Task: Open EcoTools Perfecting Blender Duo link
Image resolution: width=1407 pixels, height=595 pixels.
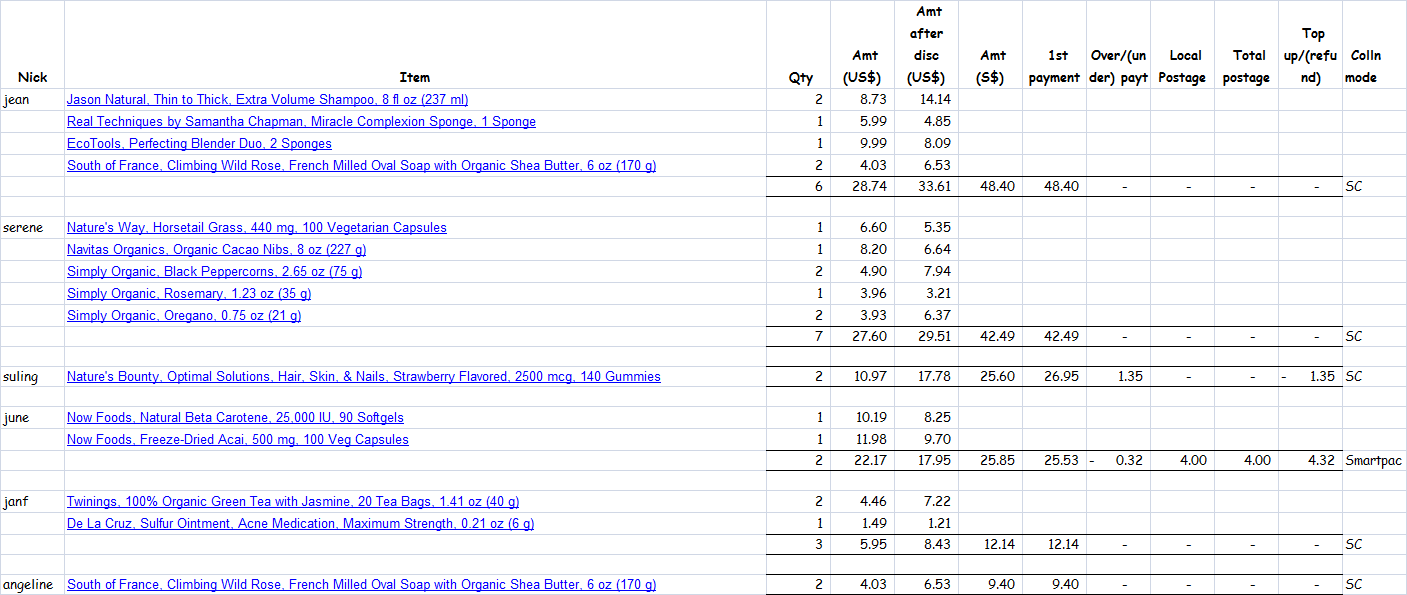Action: click(199, 144)
